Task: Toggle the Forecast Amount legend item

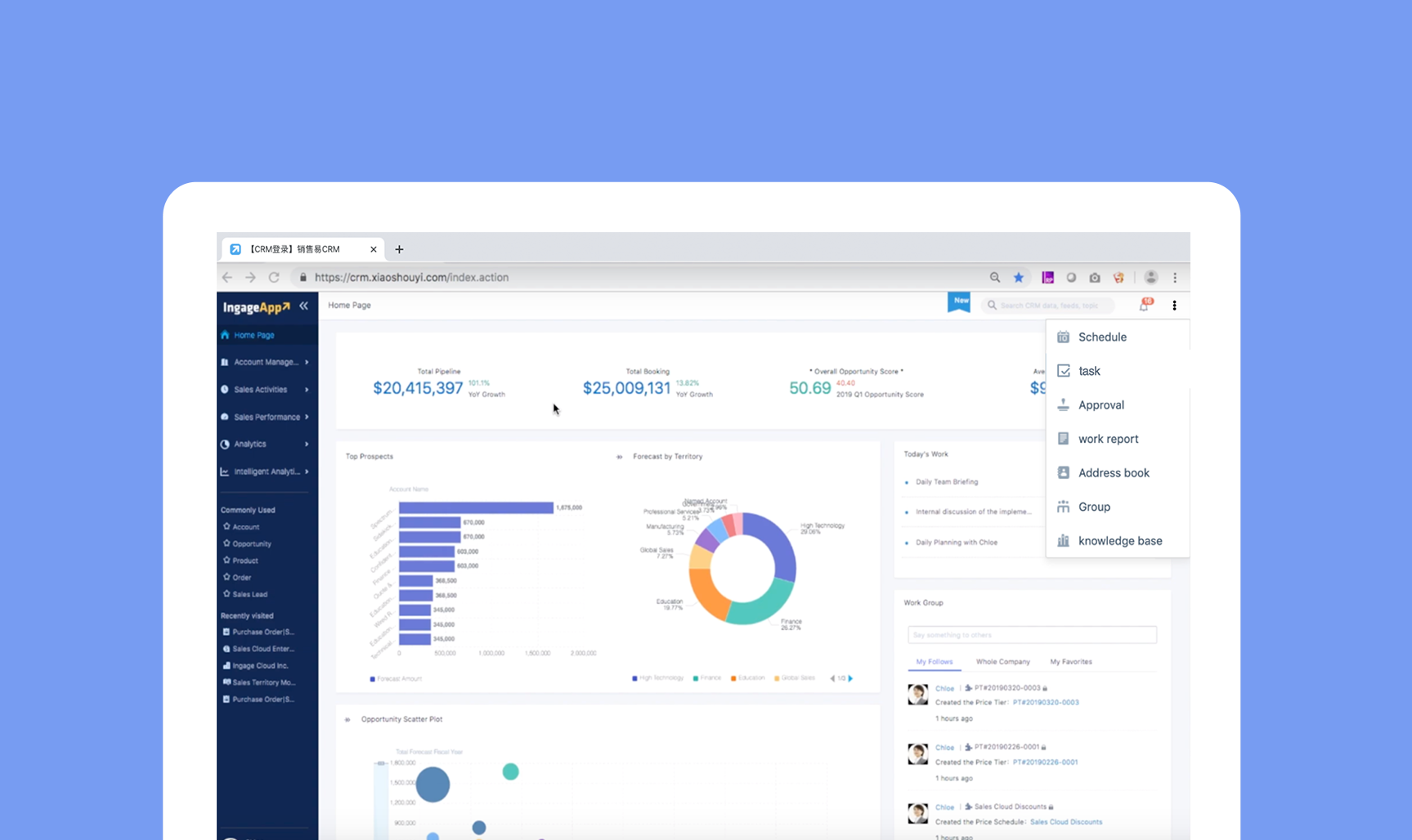Action: point(396,678)
